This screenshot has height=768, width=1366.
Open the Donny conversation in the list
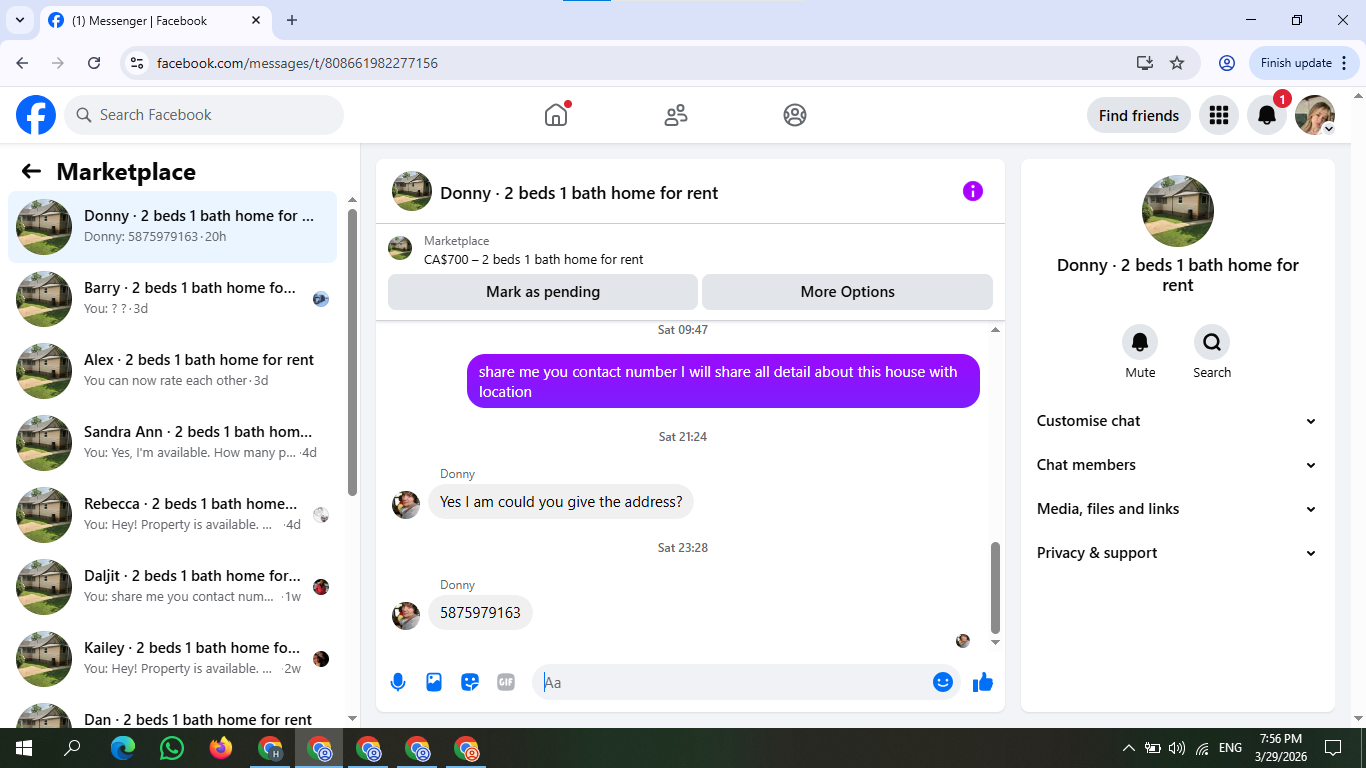[x=173, y=227]
